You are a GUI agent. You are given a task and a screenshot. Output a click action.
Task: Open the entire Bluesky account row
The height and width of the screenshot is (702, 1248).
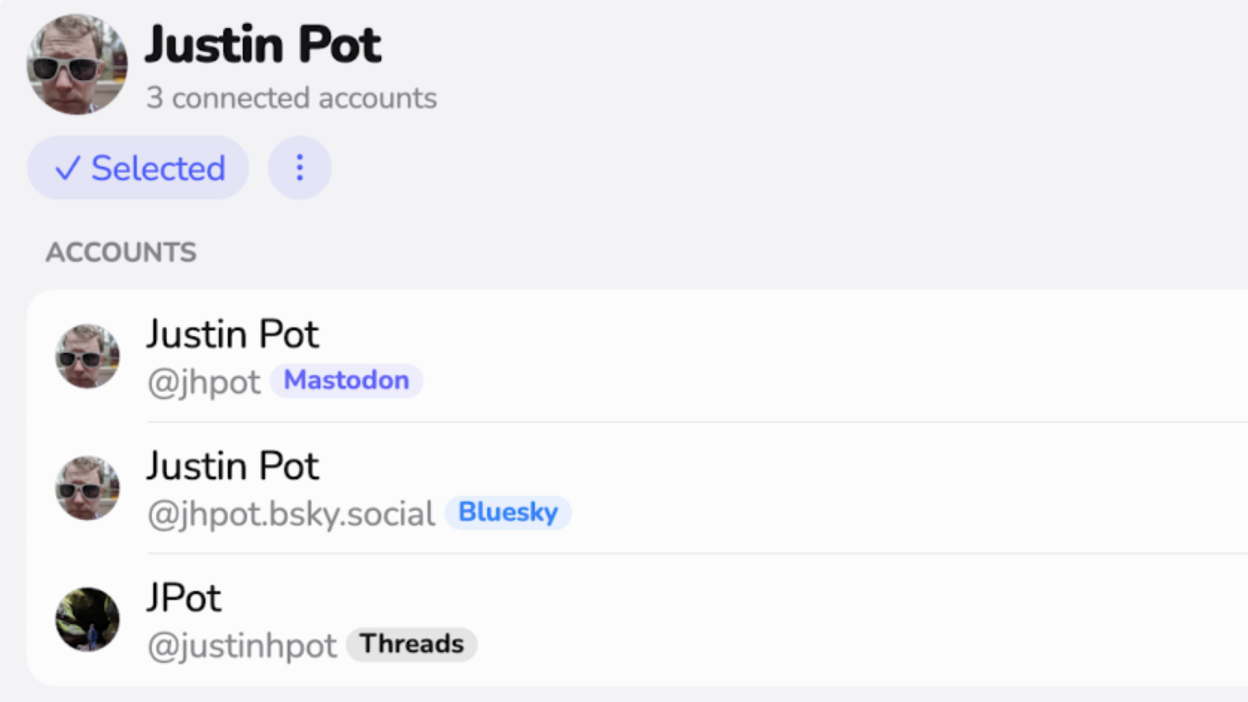(800, 488)
